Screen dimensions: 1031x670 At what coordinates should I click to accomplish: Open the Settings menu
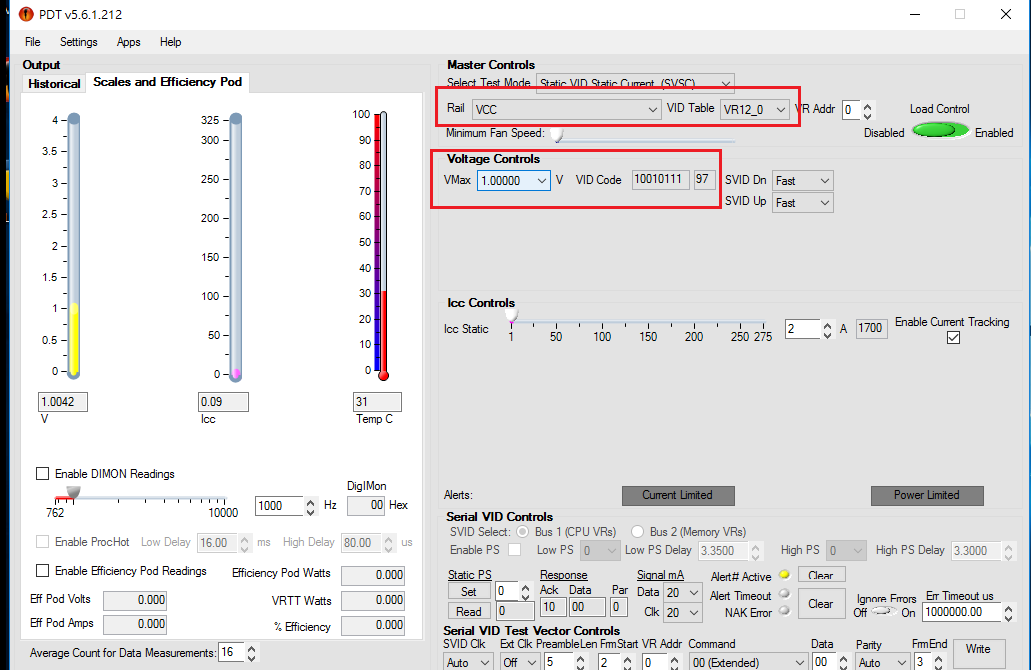tap(78, 42)
